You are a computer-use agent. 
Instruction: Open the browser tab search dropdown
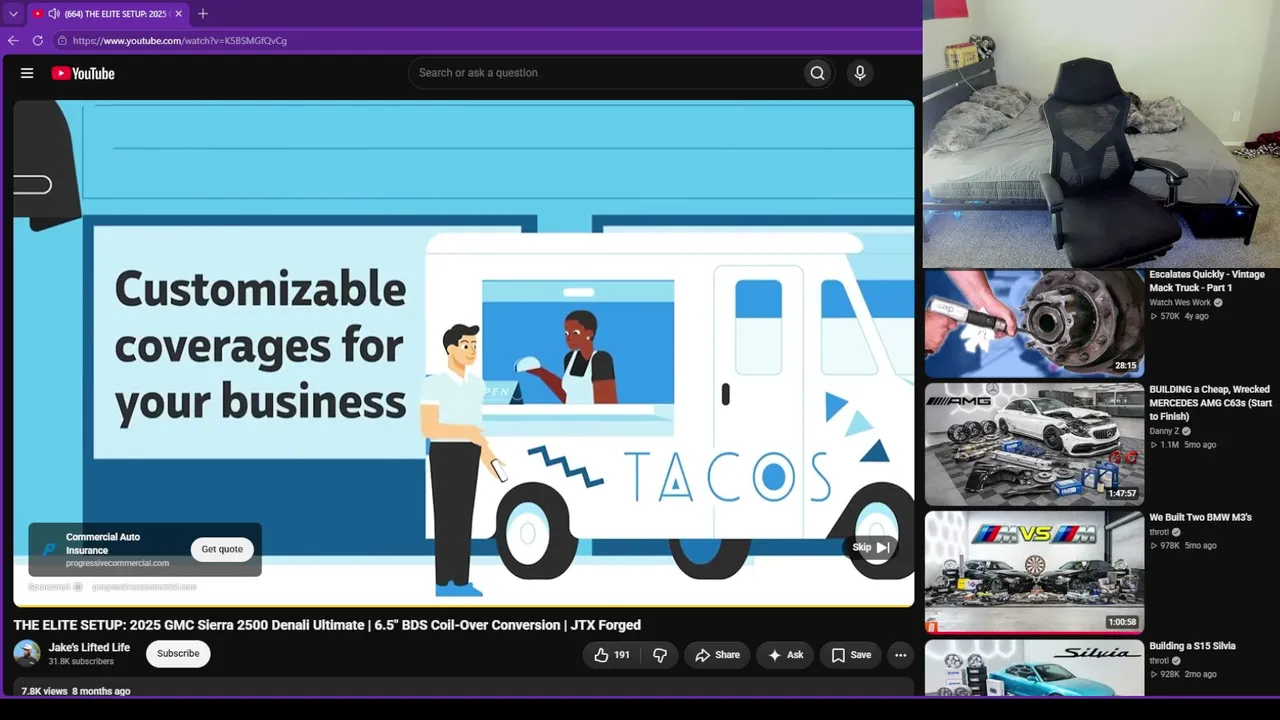coord(13,14)
